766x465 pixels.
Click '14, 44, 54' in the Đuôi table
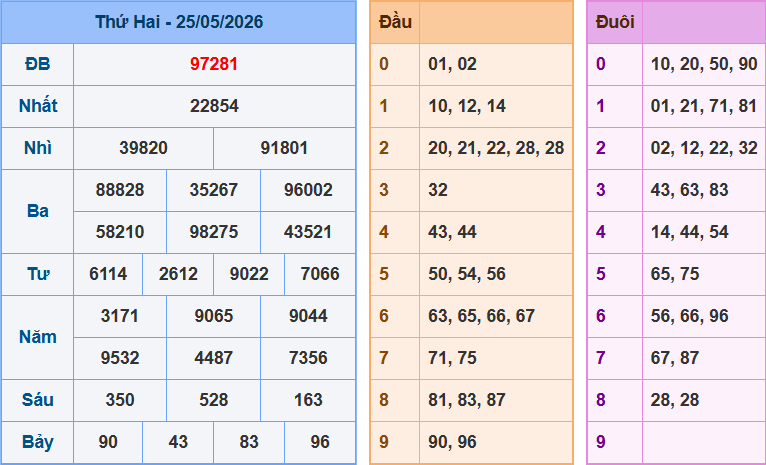coord(689,232)
